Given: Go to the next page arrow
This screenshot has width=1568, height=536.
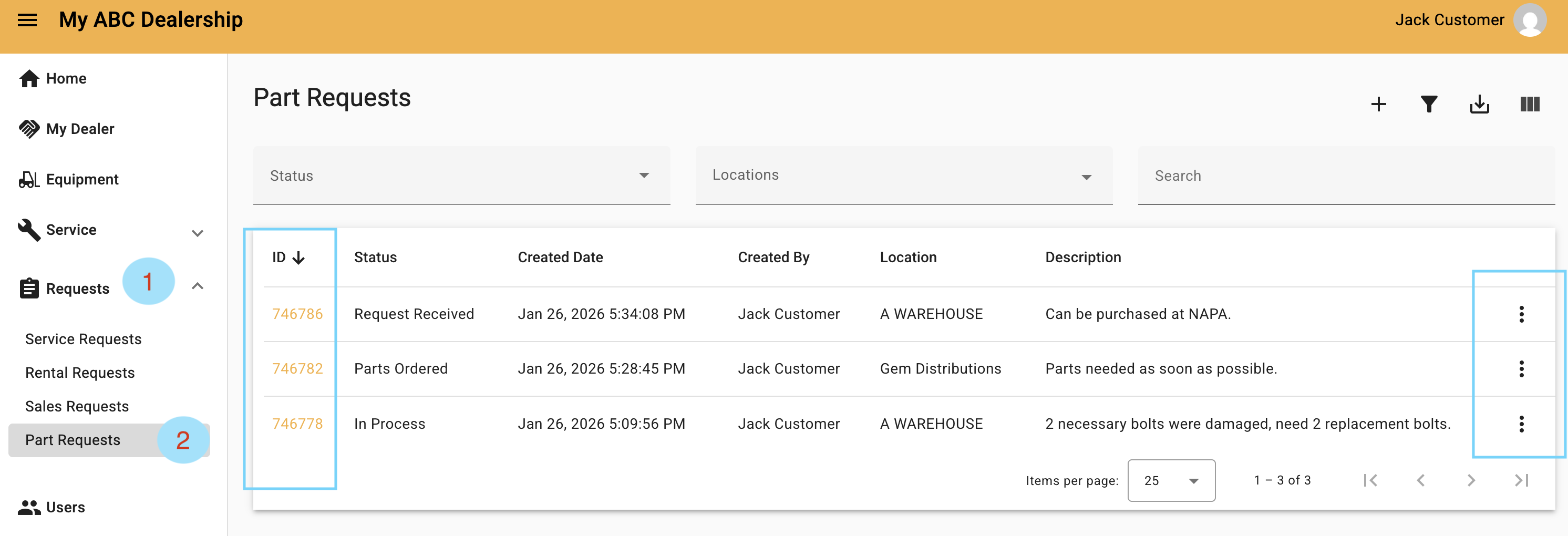Looking at the screenshot, I should [x=1471, y=481].
